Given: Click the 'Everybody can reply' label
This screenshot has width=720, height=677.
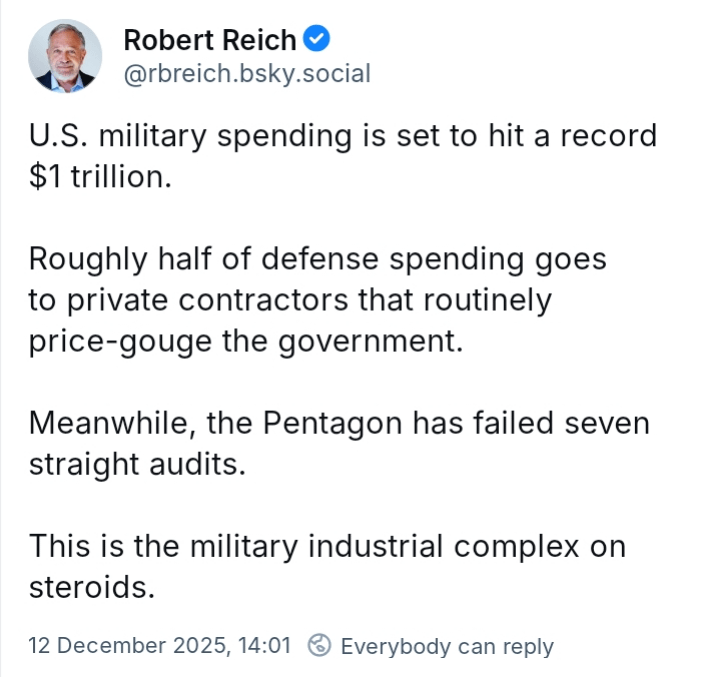Looking at the screenshot, I should click(447, 646).
